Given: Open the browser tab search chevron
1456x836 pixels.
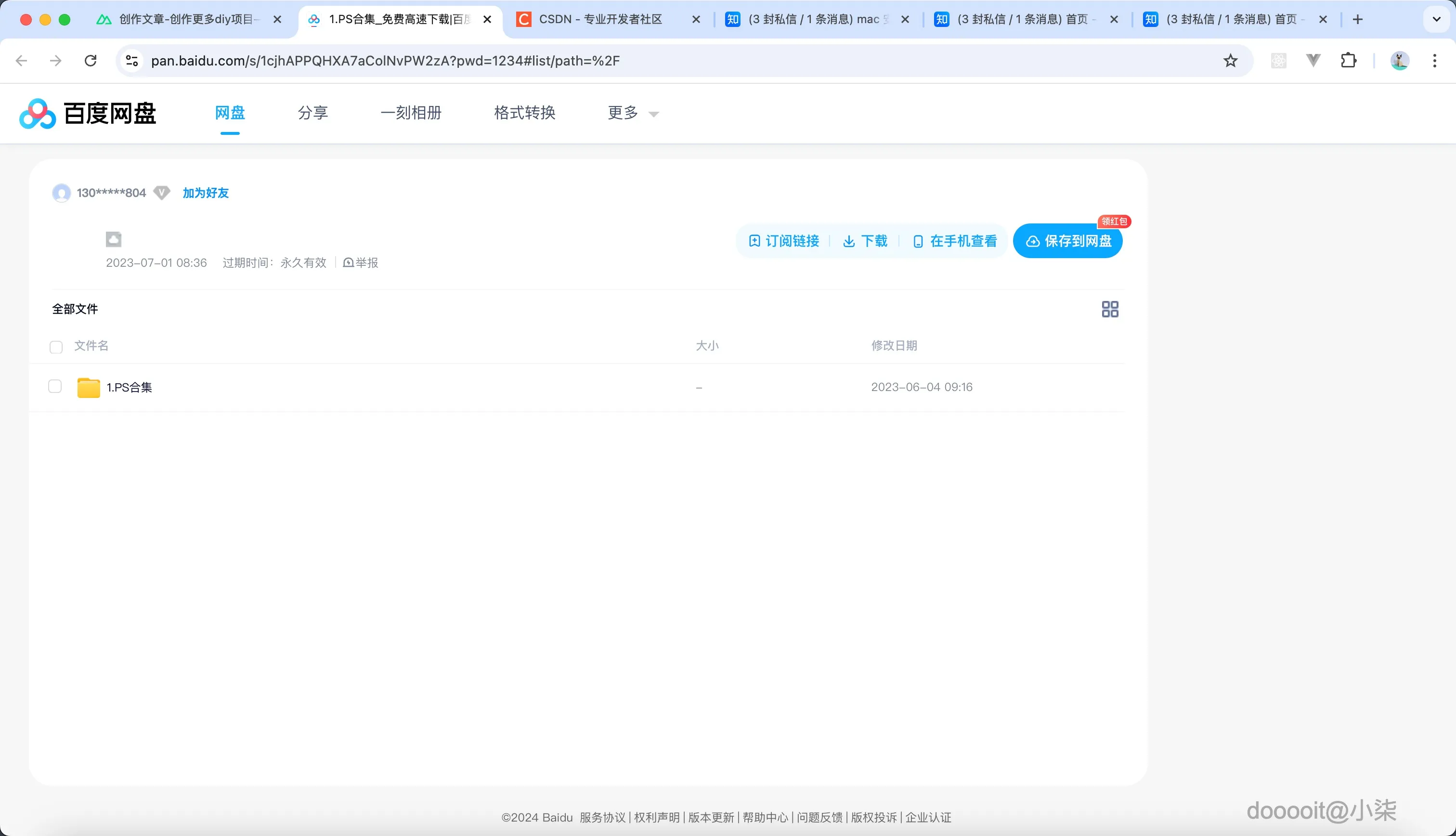Looking at the screenshot, I should [1436, 19].
